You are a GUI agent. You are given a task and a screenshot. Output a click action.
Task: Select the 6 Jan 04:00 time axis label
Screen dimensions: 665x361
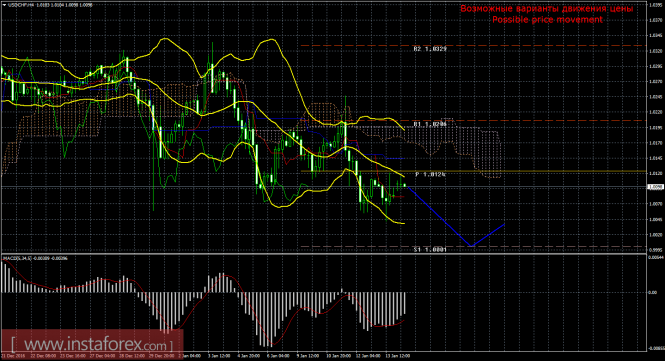(x=278, y=356)
